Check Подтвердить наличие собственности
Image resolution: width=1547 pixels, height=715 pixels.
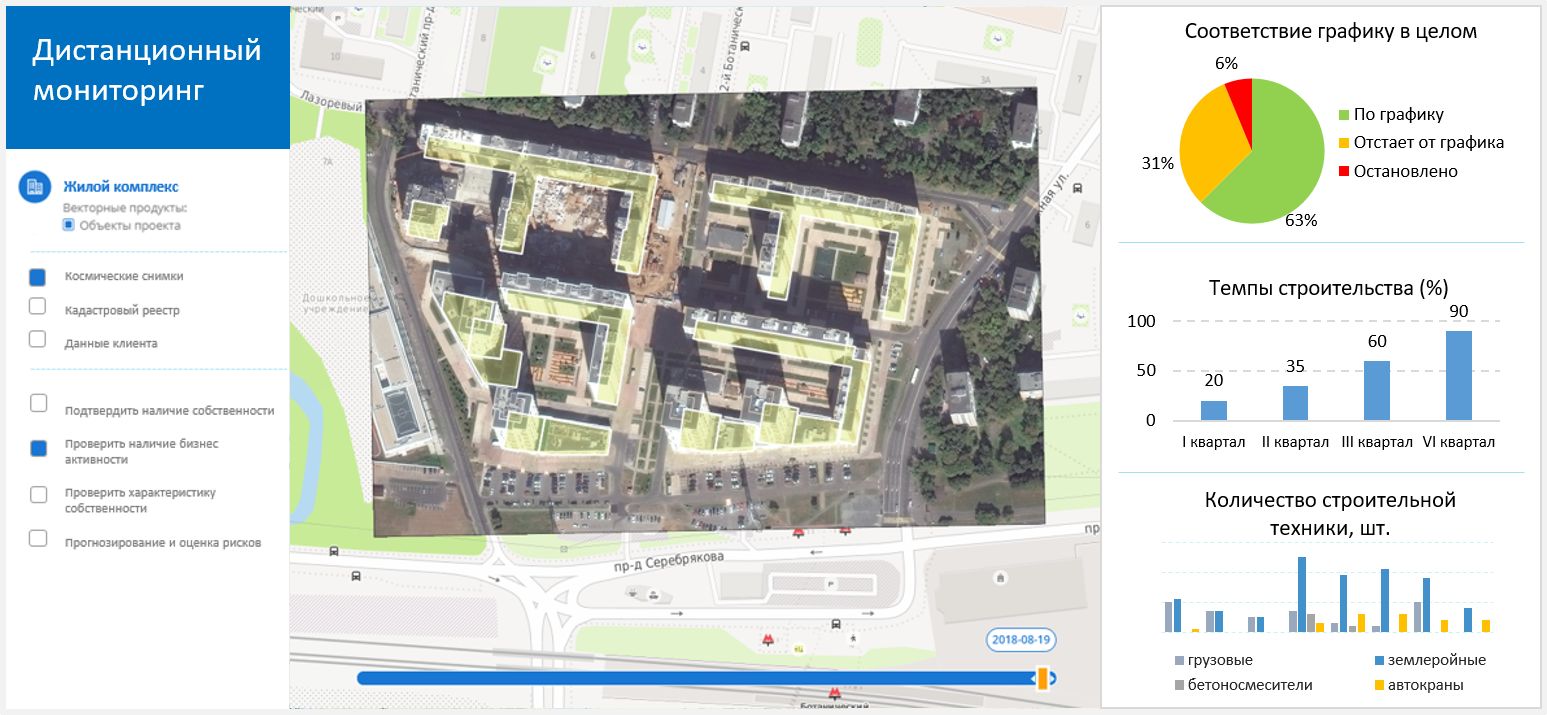point(38,403)
